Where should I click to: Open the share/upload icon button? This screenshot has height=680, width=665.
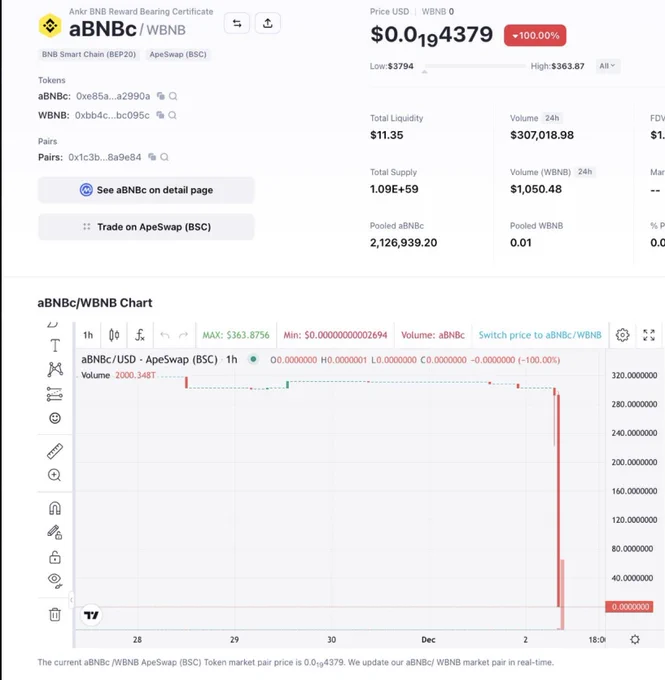click(268, 23)
